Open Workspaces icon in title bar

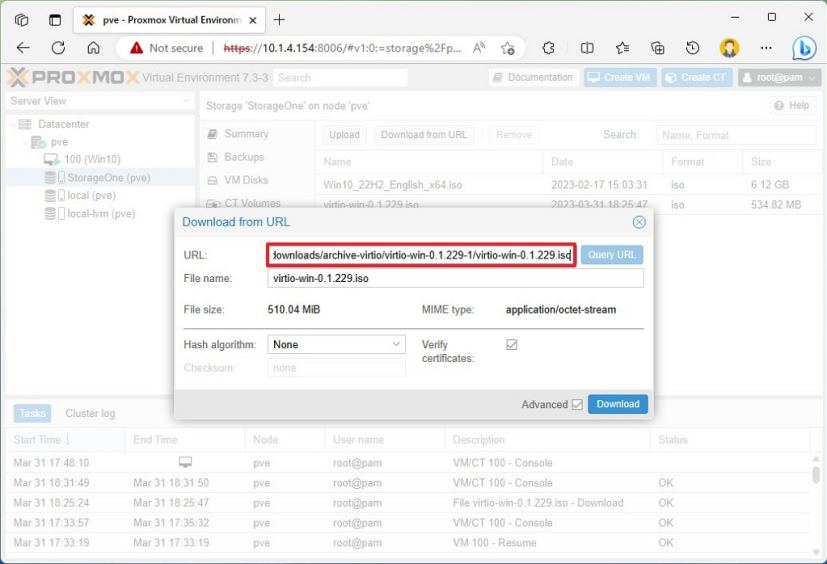tap(22, 20)
